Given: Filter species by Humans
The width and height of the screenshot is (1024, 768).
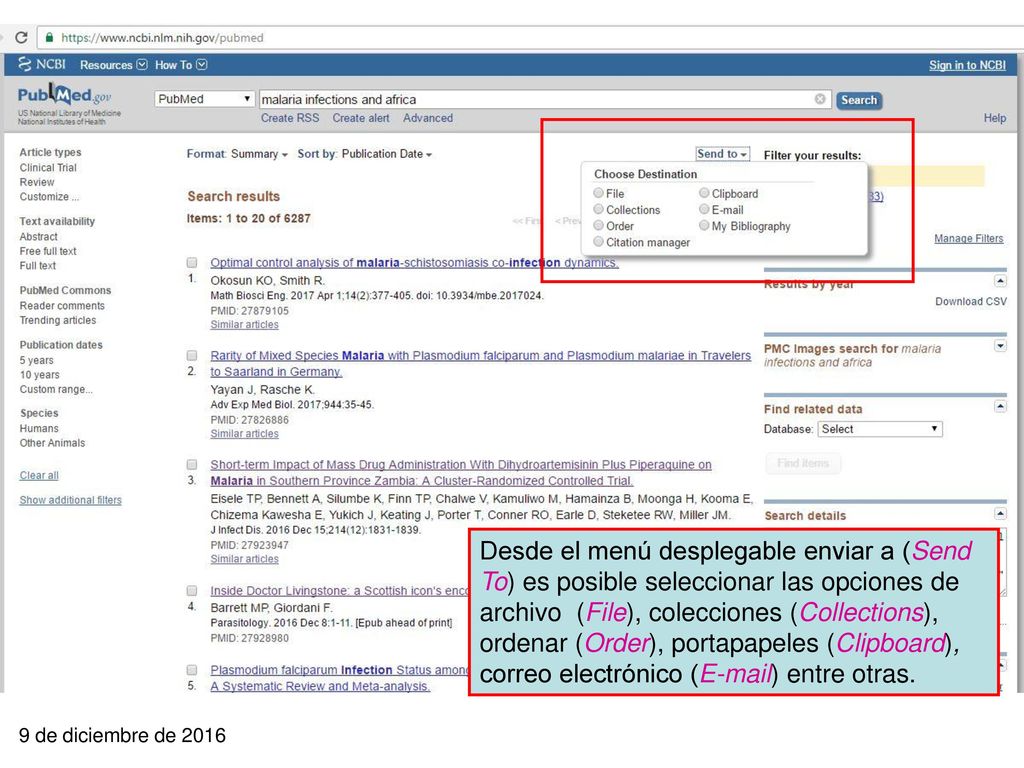Looking at the screenshot, I should [x=39, y=428].
